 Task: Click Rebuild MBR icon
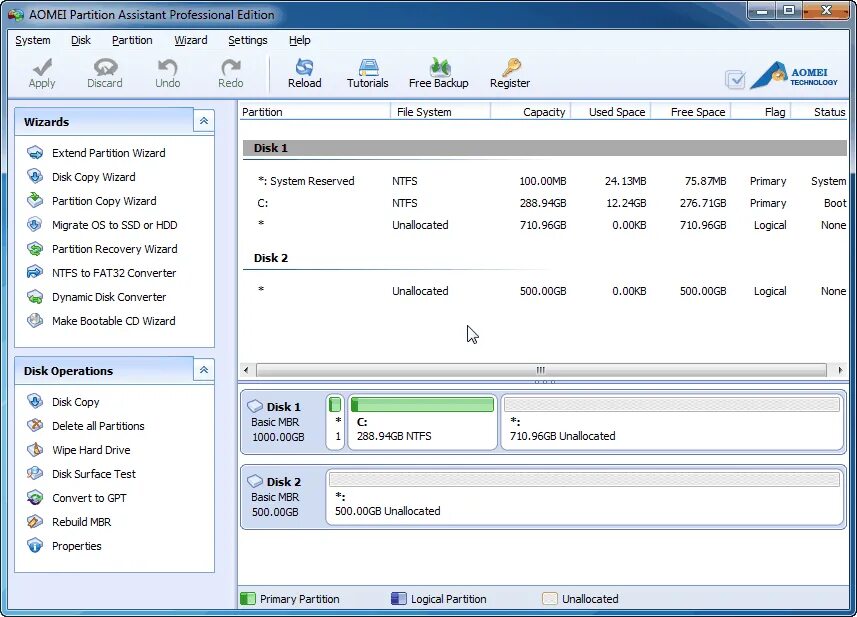click(x=35, y=522)
